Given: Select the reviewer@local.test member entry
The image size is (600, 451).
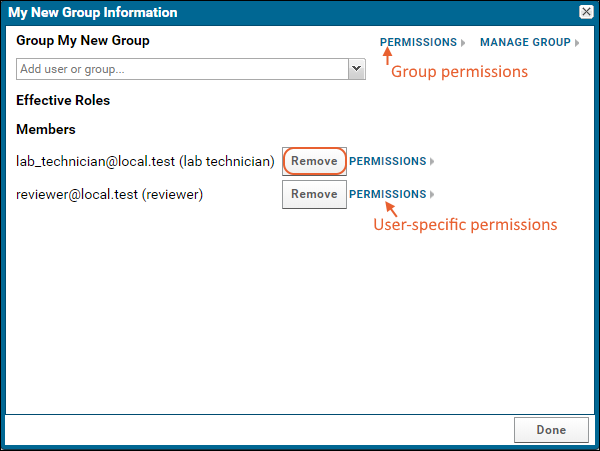Looking at the screenshot, I should (x=109, y=194).
